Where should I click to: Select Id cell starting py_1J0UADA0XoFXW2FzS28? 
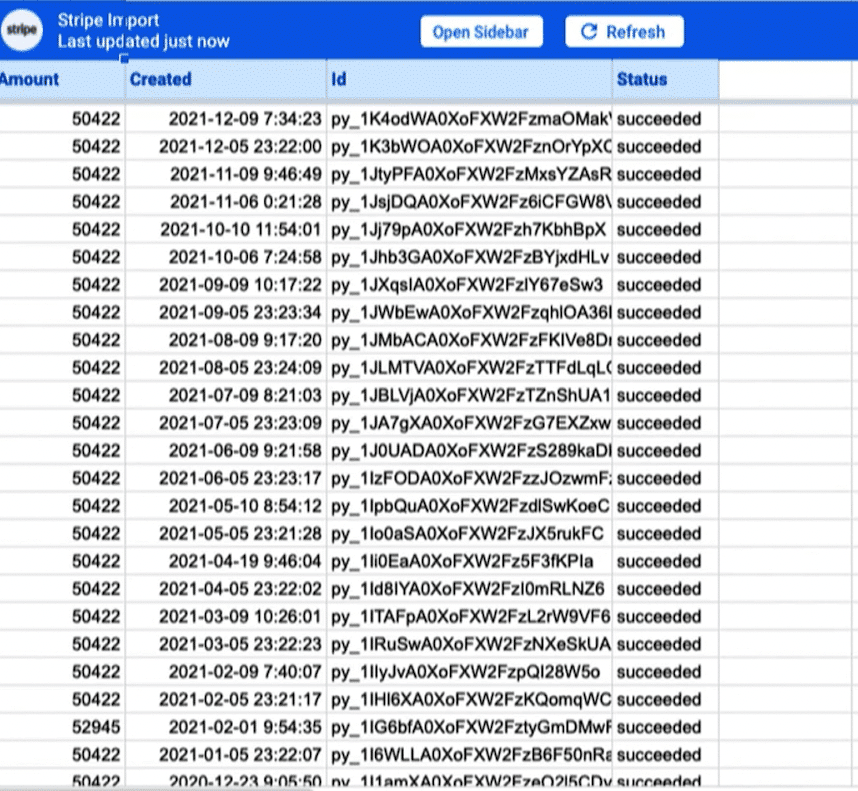coord(469,450)
